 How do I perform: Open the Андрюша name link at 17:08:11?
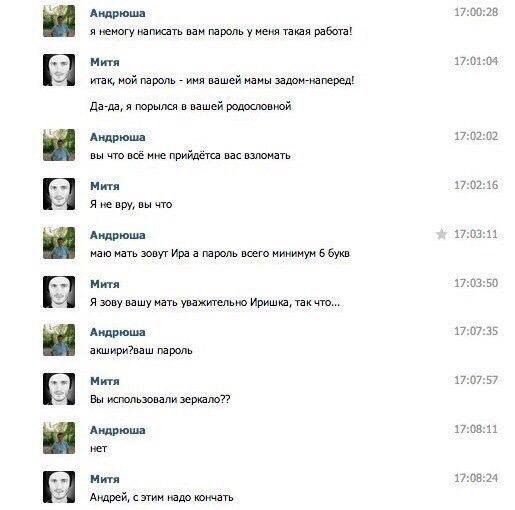click(x=118, y=430)
